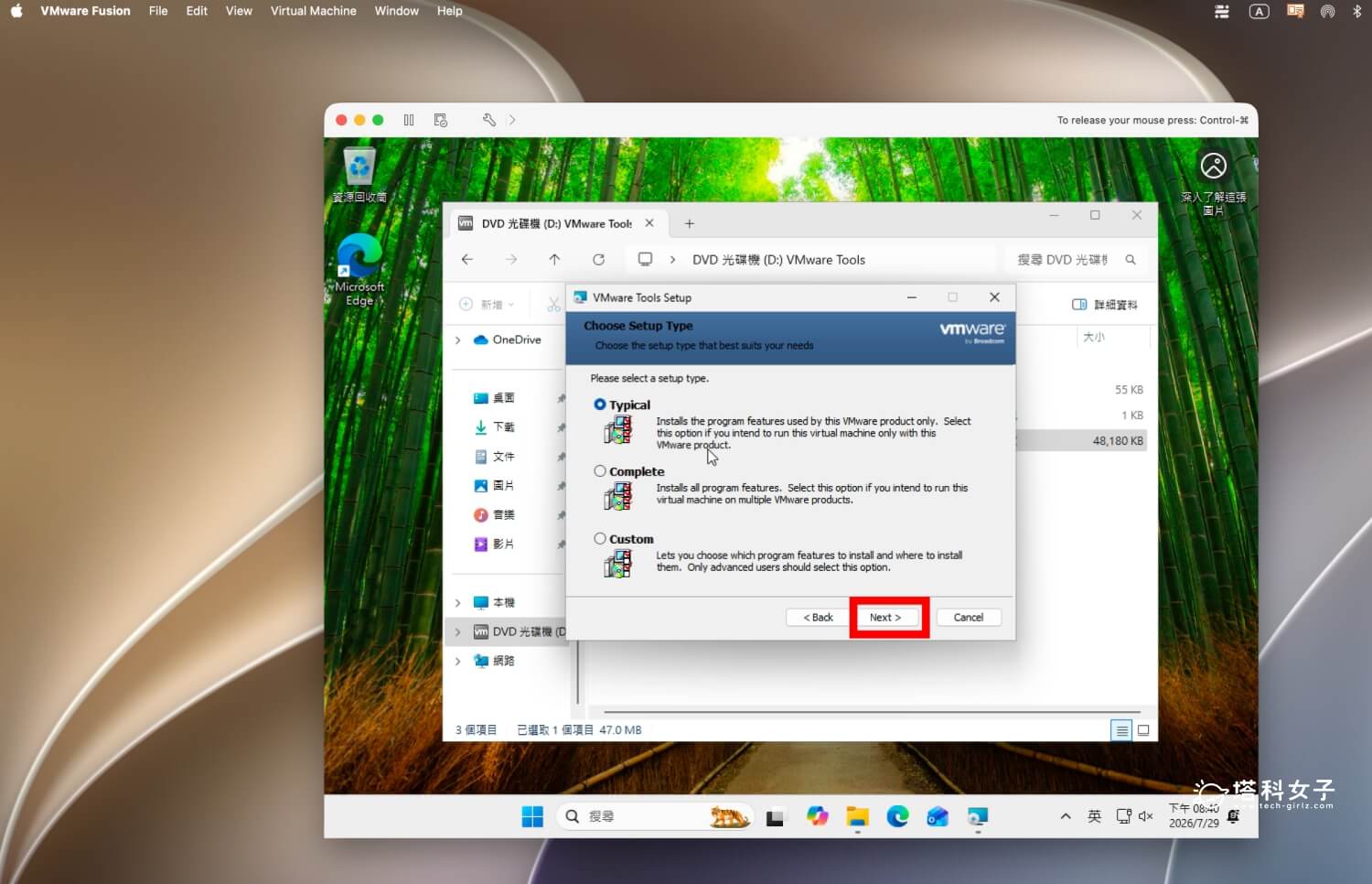Image resolution: width=1372 pixels, height=884 pixels.
Task: Open Microsoft Edge desktop shortcut
Action: 359,270
